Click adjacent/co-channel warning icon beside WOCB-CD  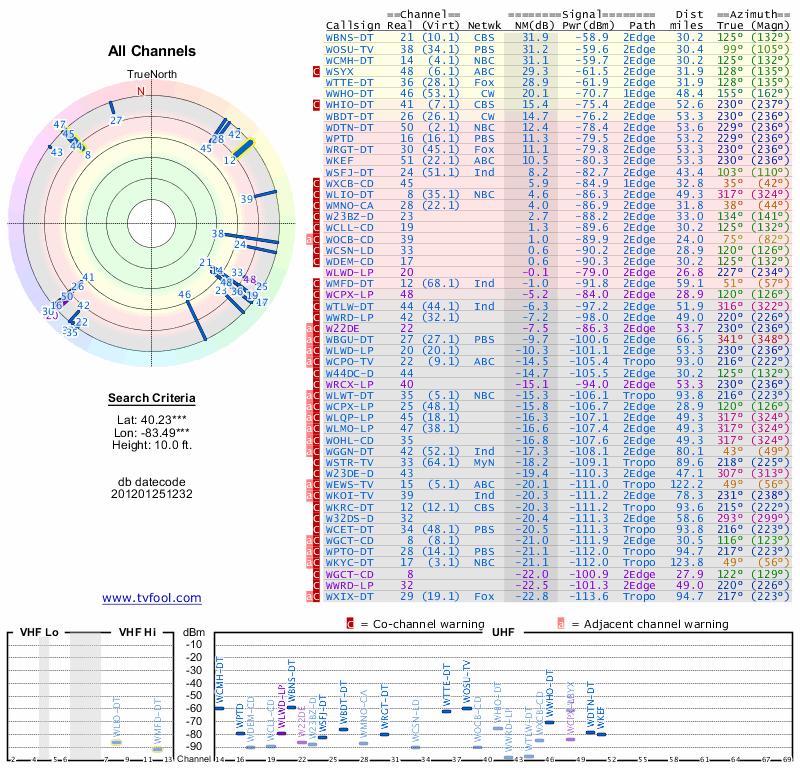click(x=313, y=240)
